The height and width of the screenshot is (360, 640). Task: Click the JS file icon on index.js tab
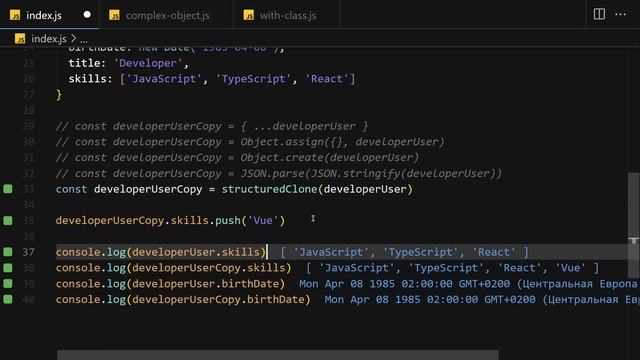(15, 15)
